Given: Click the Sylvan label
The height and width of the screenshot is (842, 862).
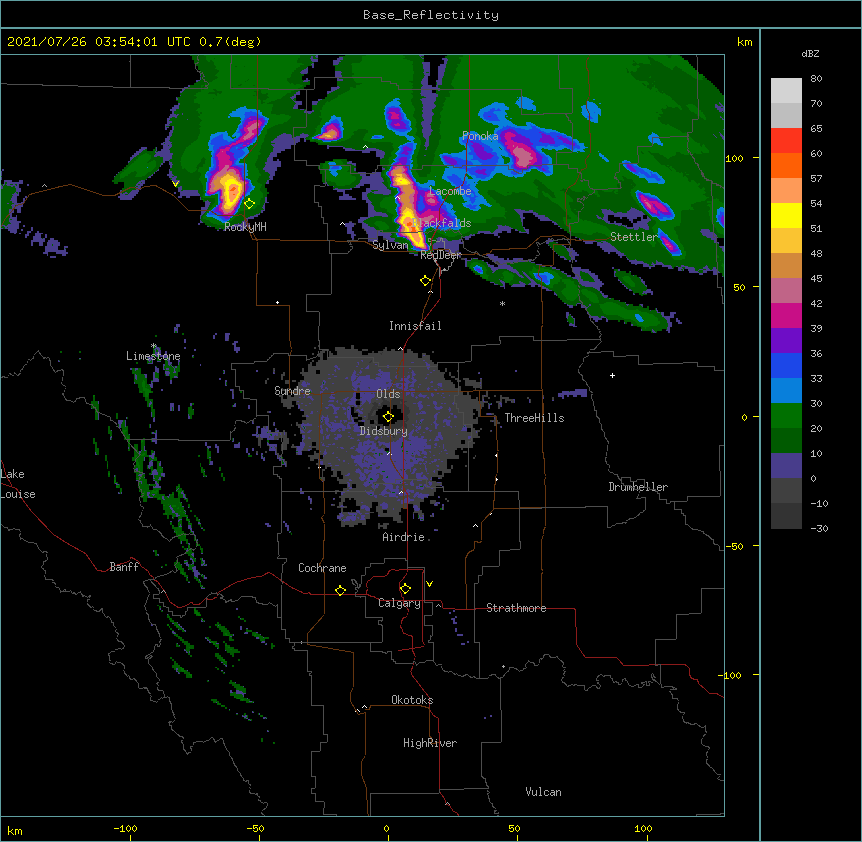Looking at the screenshot, I should pyautogui.click(x=390, y=245).
